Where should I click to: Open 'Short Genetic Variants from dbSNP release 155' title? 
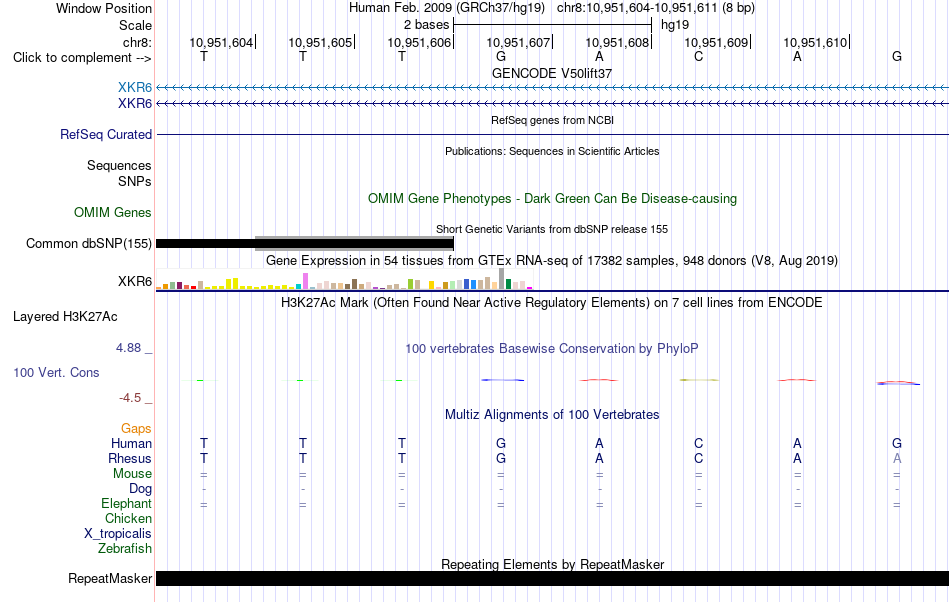[552, 229]
